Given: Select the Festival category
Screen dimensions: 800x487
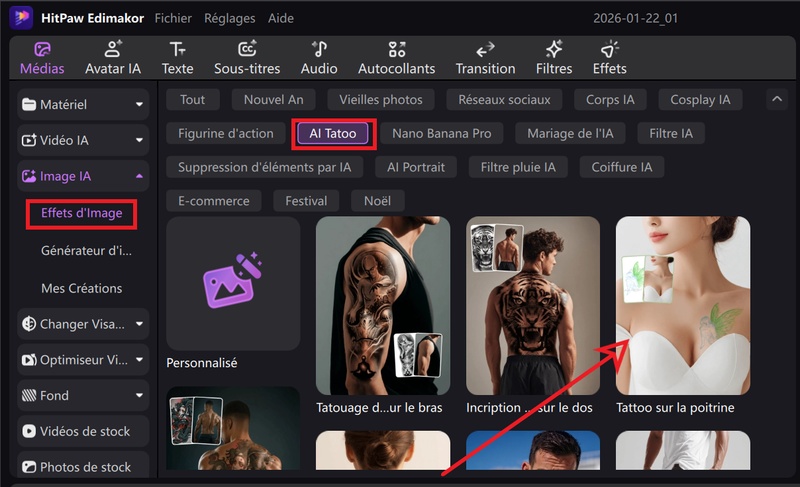Looking at the screenshot, I should (306, 201).
